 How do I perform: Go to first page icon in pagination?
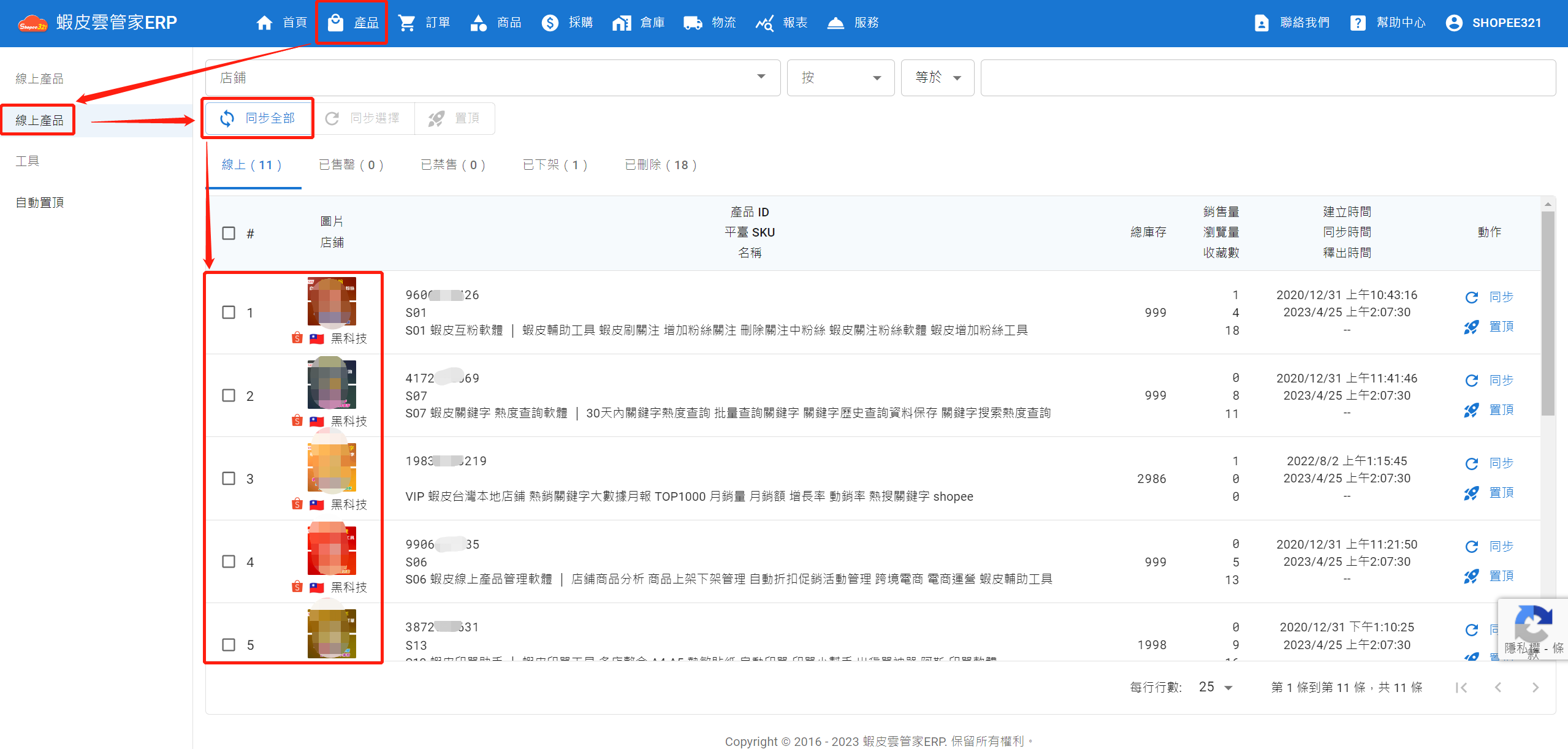(x=1461, y=687)
